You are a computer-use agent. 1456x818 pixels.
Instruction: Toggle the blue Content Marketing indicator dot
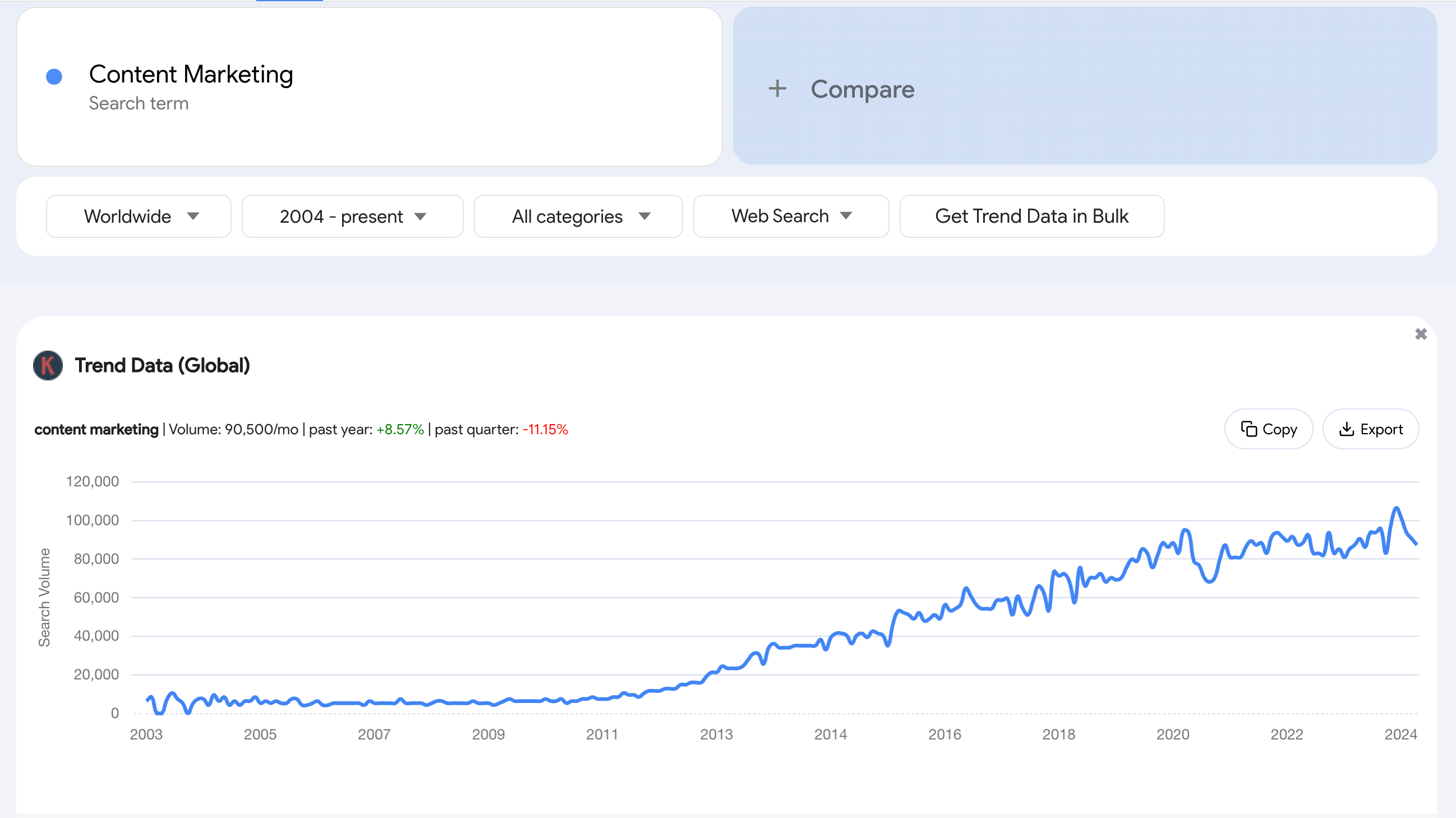click(x=55, y=75)
